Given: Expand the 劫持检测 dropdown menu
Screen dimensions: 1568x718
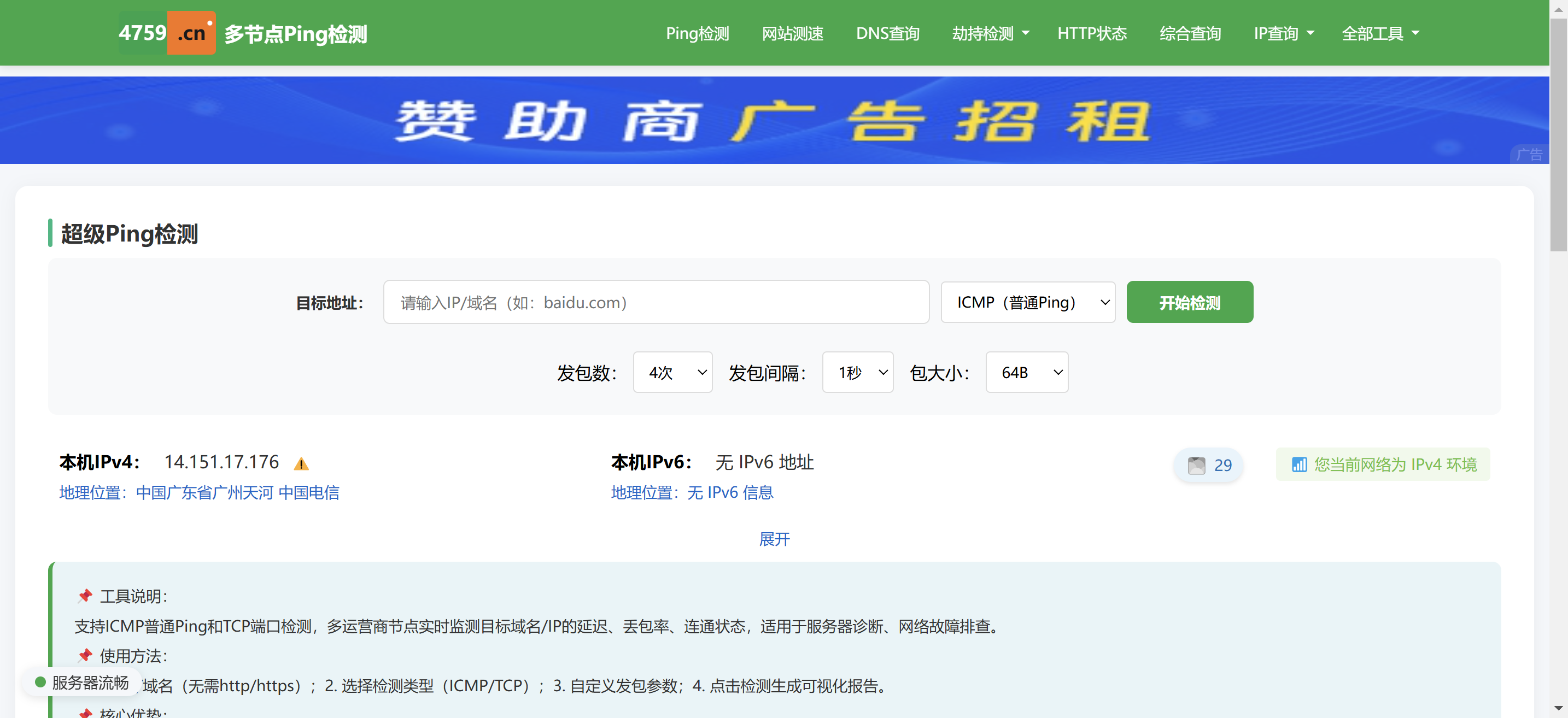Looking at the screenshot, I should tap(990, 33).
